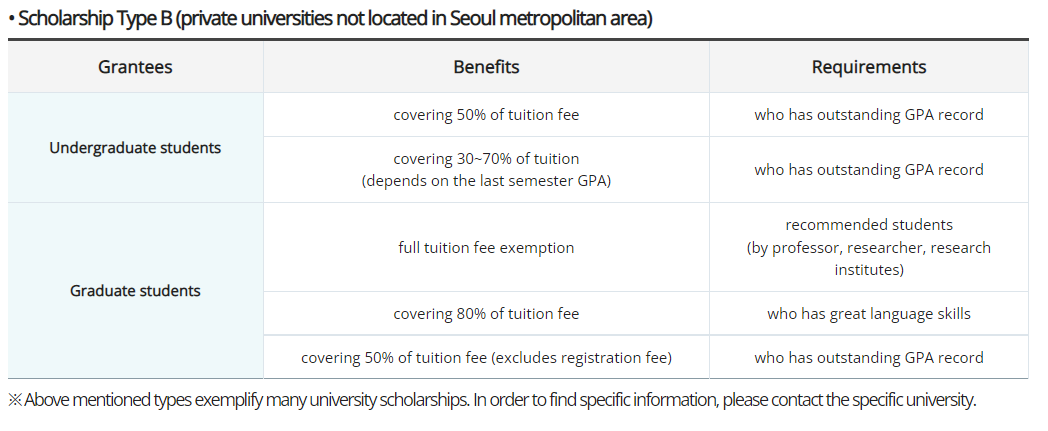The image size is (1048, 431).
Task: Click the GPA requirement in the last row
Action: tap(868, 357)
